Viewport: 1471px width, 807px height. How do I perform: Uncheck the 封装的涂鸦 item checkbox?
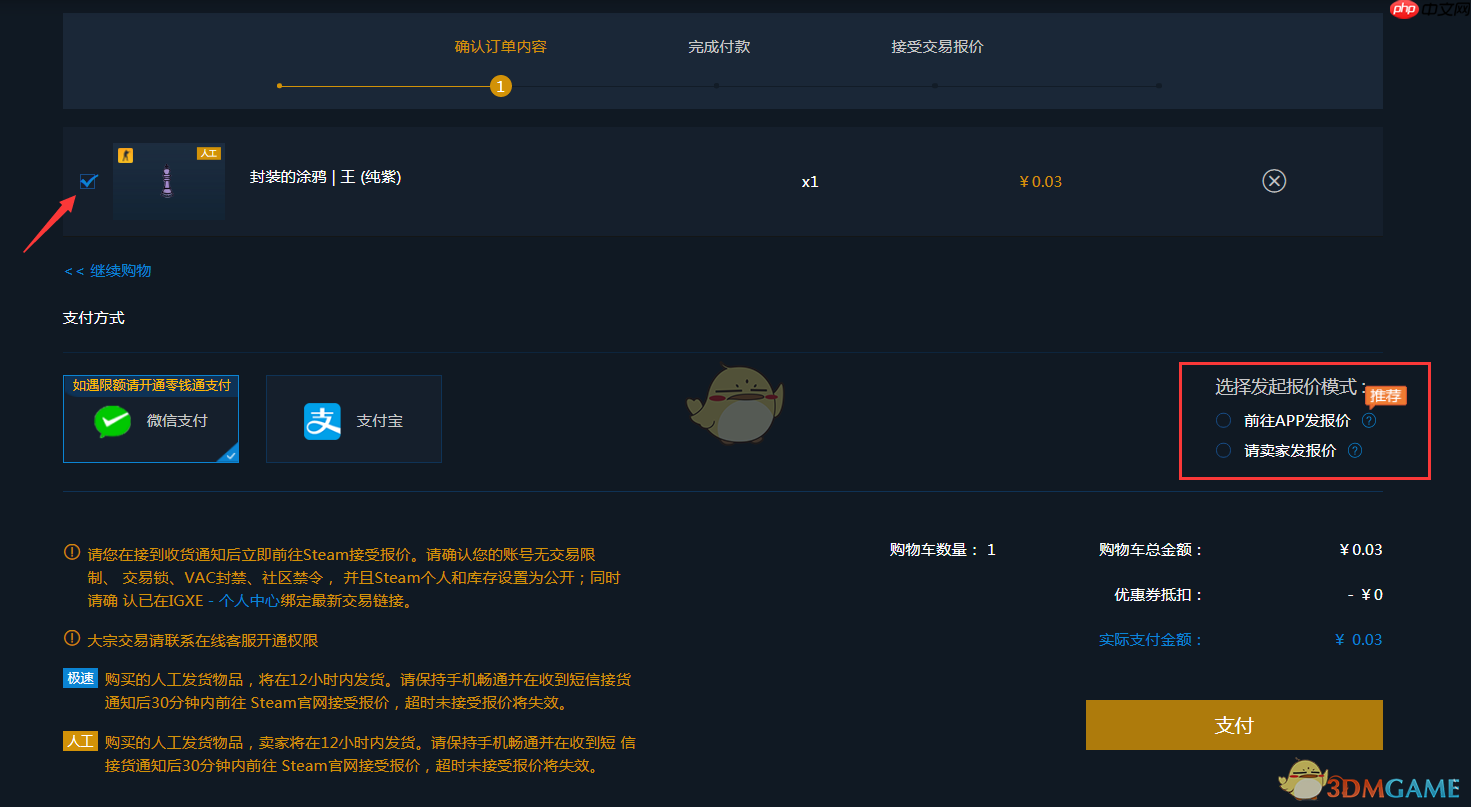click(88, 181)
